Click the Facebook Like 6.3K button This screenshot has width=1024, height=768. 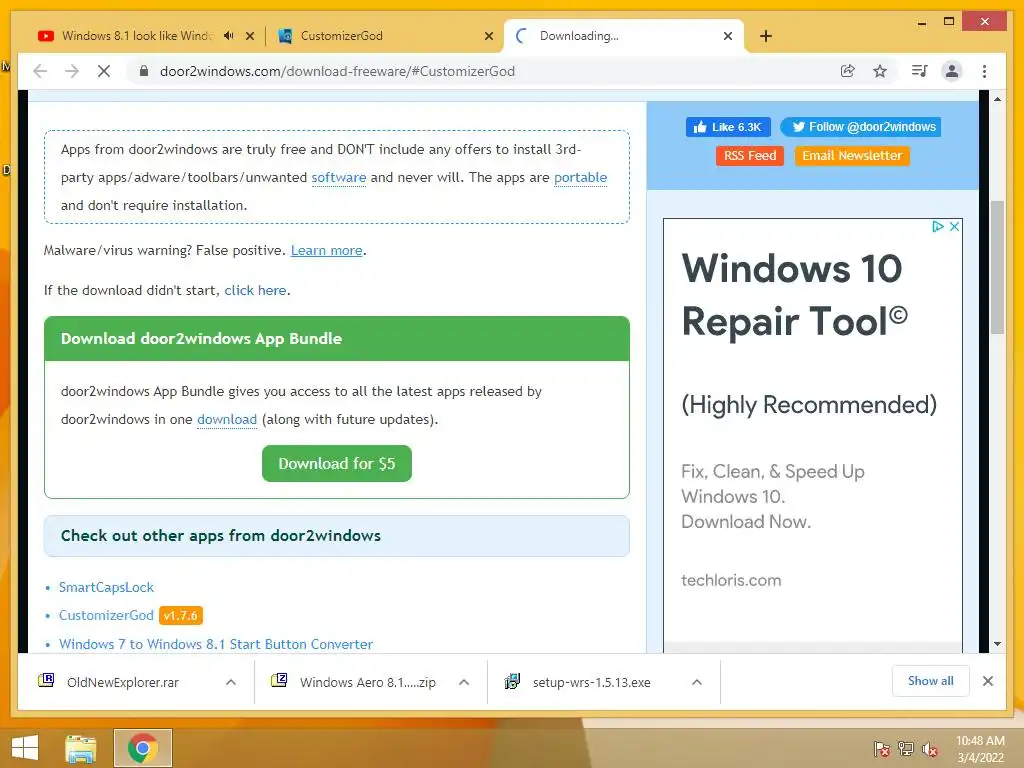click(728, 127)
